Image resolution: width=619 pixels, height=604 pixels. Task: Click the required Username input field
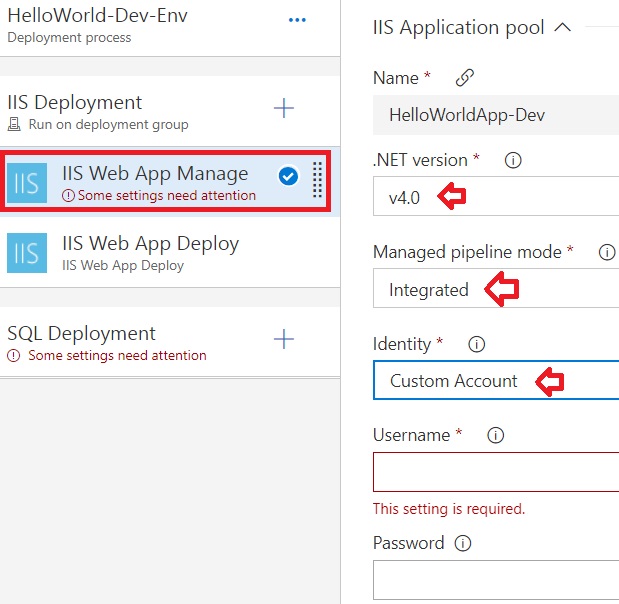[496, 472]
